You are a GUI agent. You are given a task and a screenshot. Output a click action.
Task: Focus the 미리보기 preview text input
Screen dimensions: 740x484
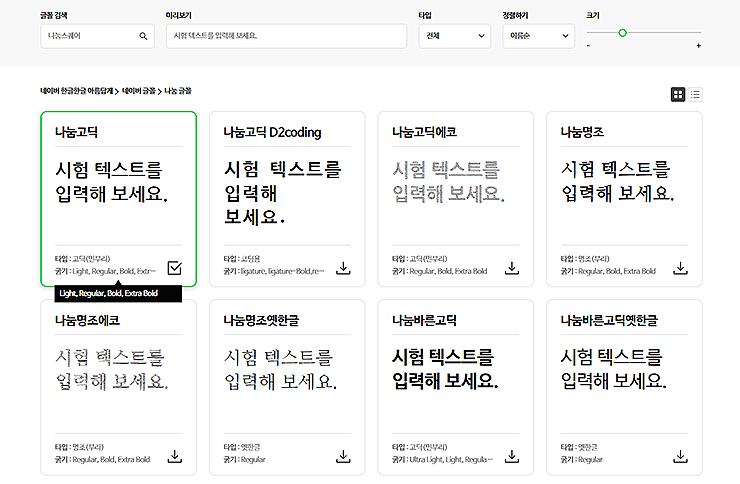(286, 36)
